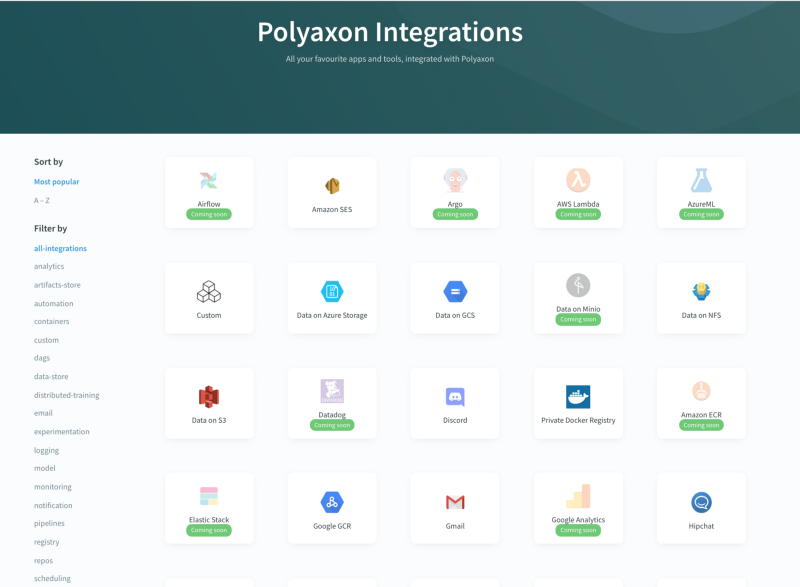The width and height of the screenshot is (800, 587).
Task: Click the Polyaxon Integrations heading
Action: click(x=390, y=32)
